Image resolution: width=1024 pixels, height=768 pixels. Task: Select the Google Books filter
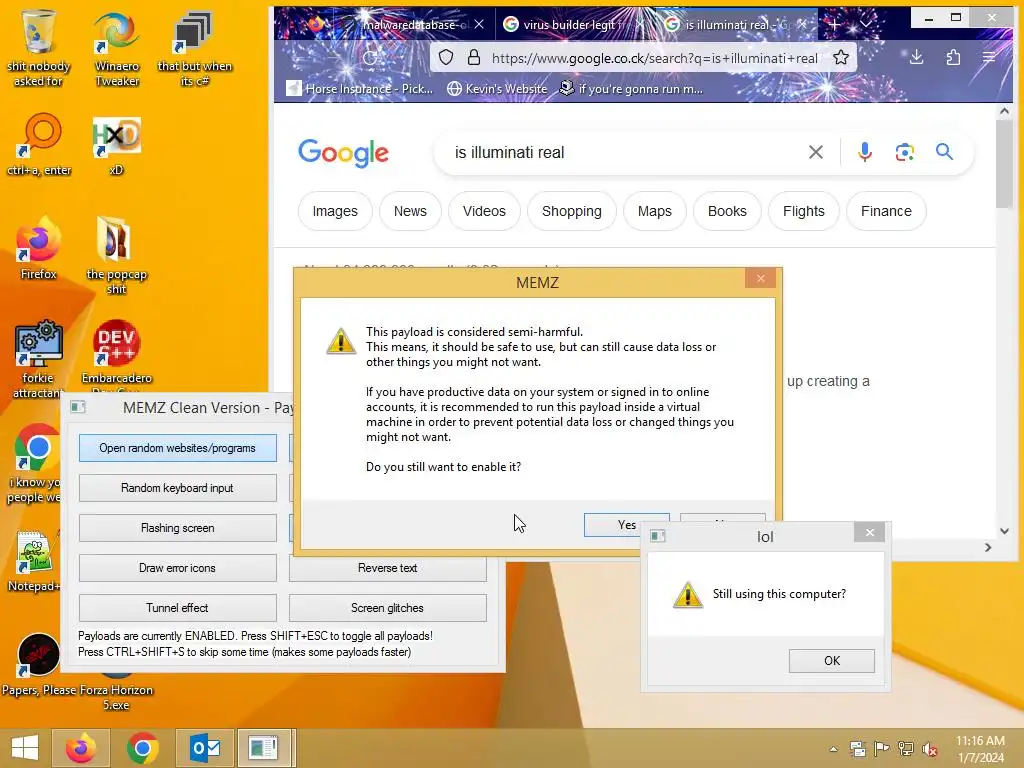[x=727, y=211]
